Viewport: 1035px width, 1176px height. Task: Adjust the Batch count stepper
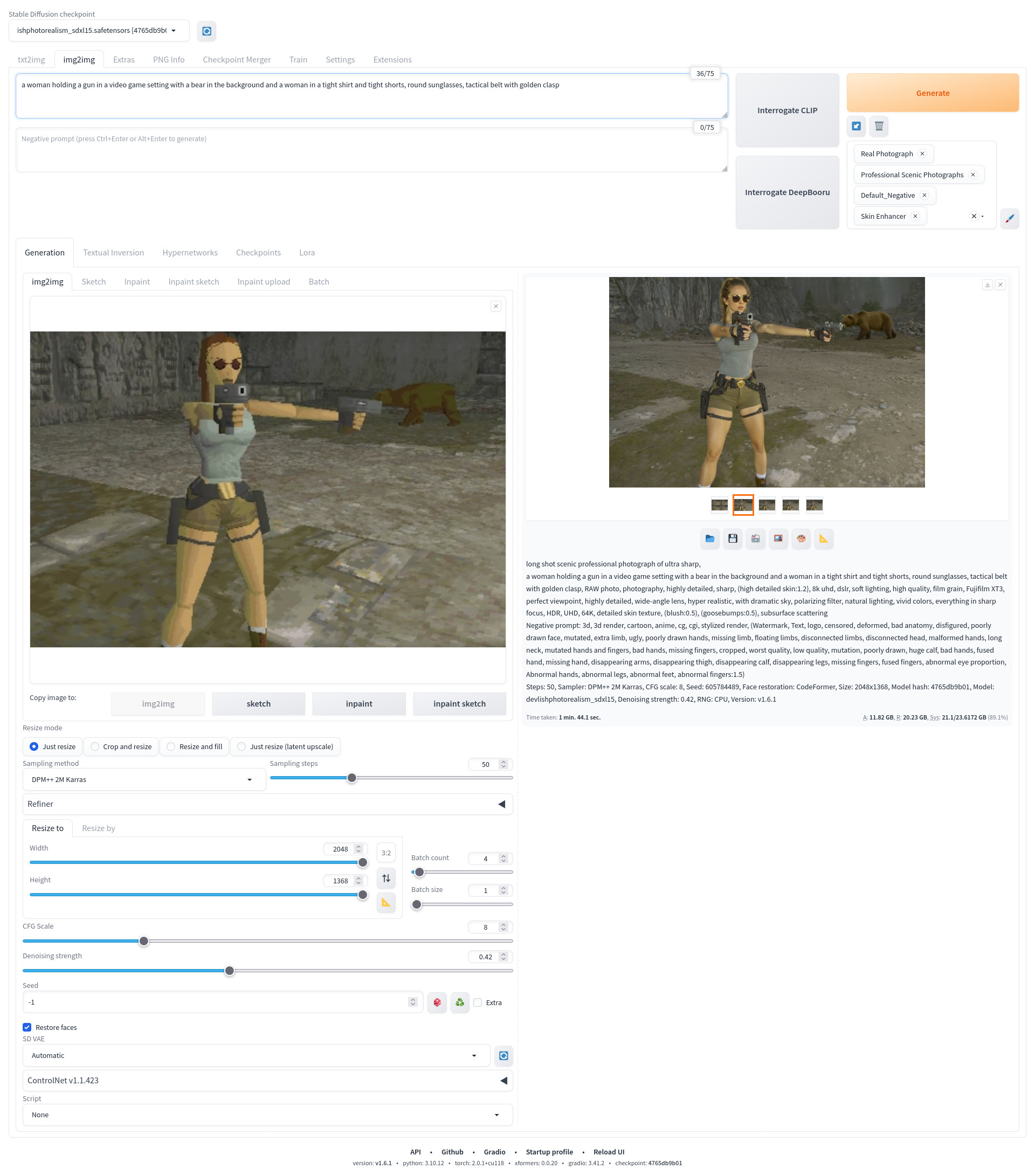pyautogui.click(x=503, y=859)
